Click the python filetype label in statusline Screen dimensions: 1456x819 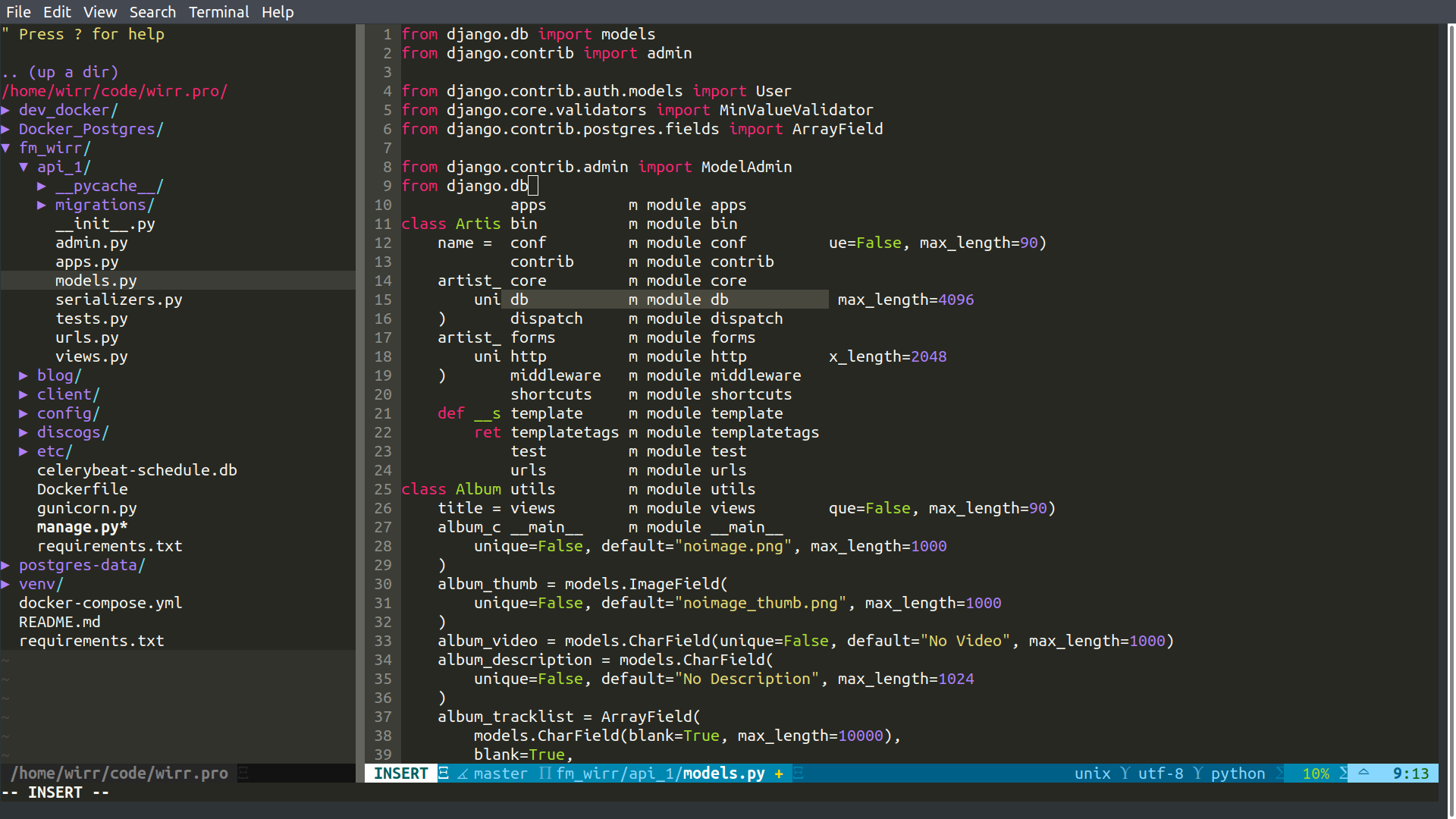point(1238,773)
